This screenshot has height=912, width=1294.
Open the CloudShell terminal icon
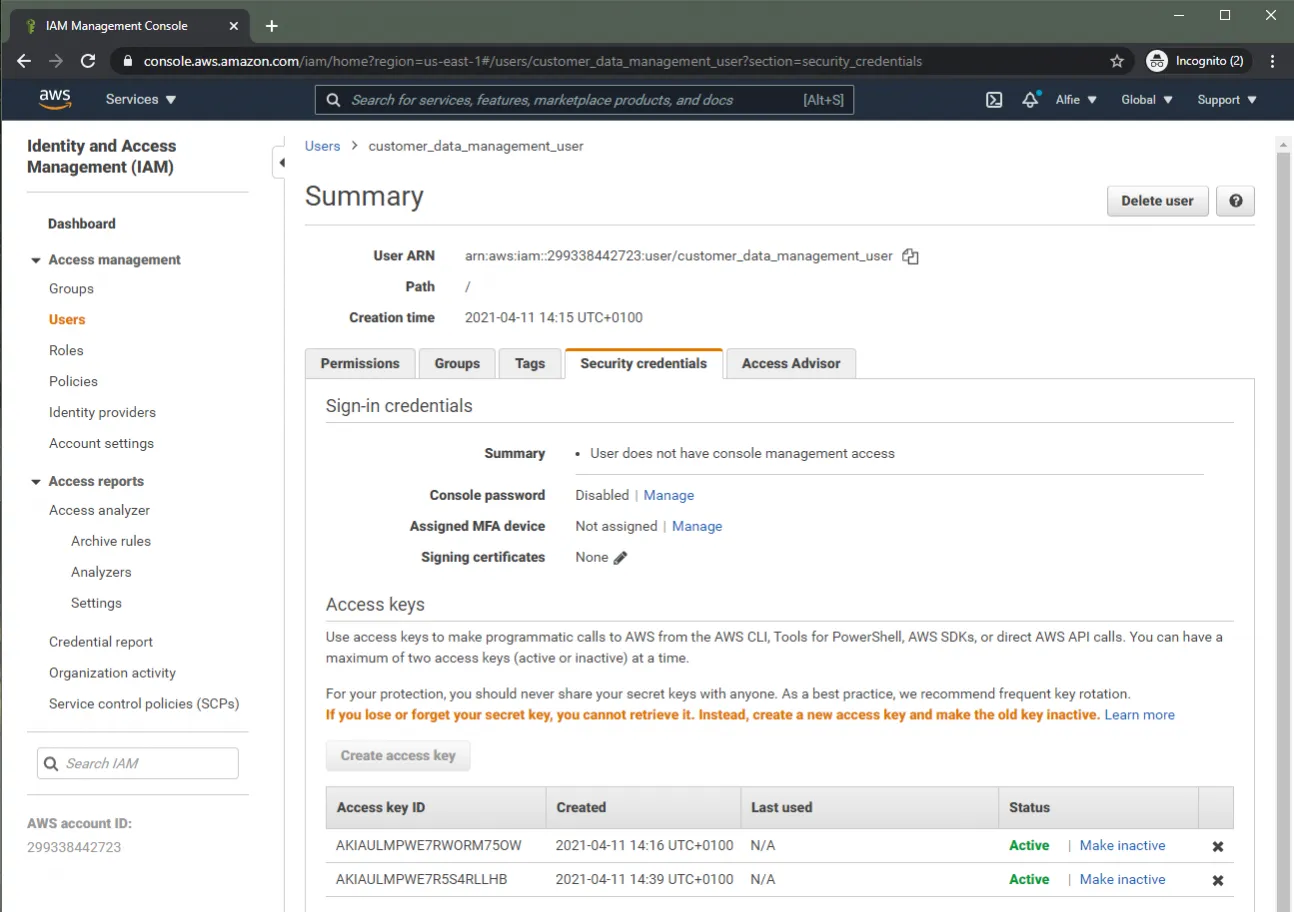pos(994,100)
